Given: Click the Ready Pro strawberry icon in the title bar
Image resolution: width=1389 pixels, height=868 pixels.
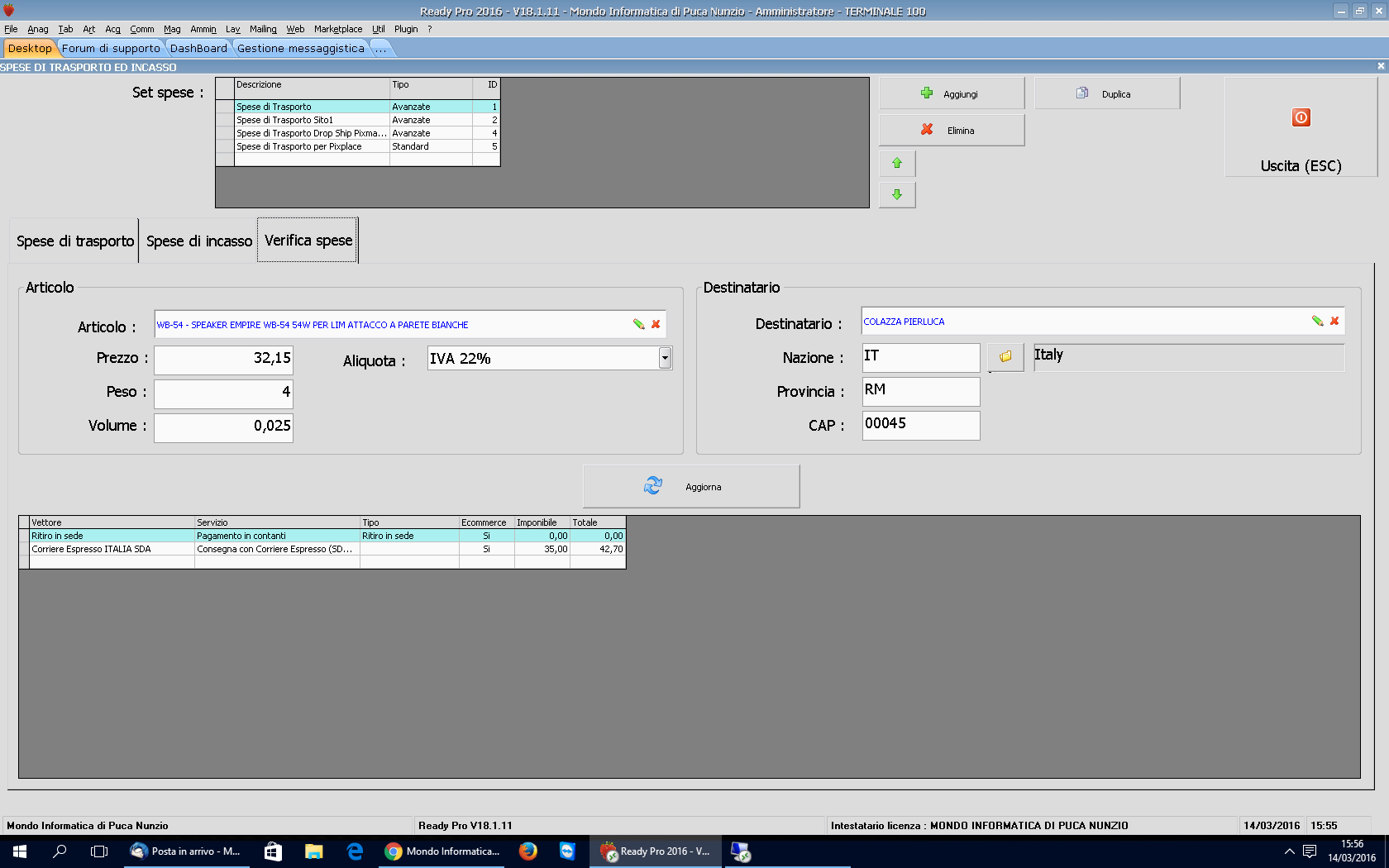Looking at the screenshot, I should coord(9,11).
